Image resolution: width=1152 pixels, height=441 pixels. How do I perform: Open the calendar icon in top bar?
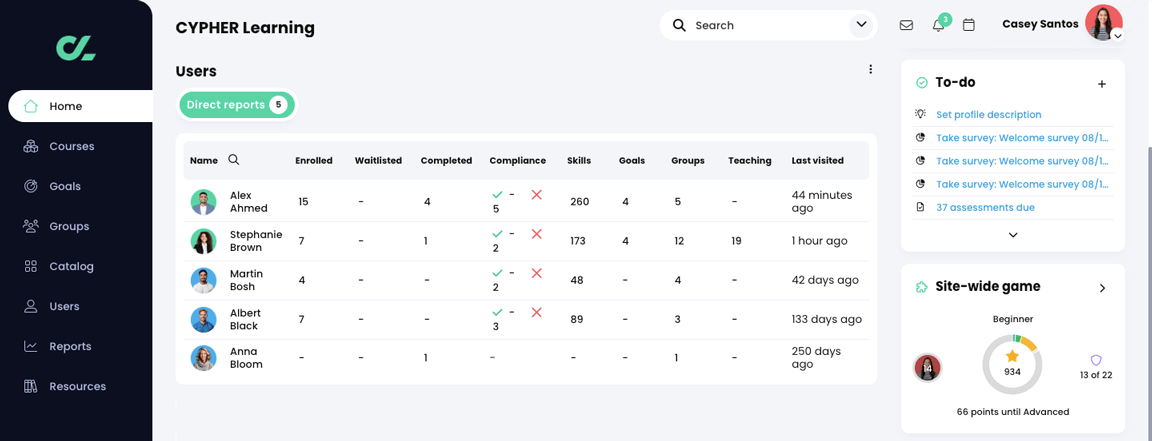[x=968, y=25]
